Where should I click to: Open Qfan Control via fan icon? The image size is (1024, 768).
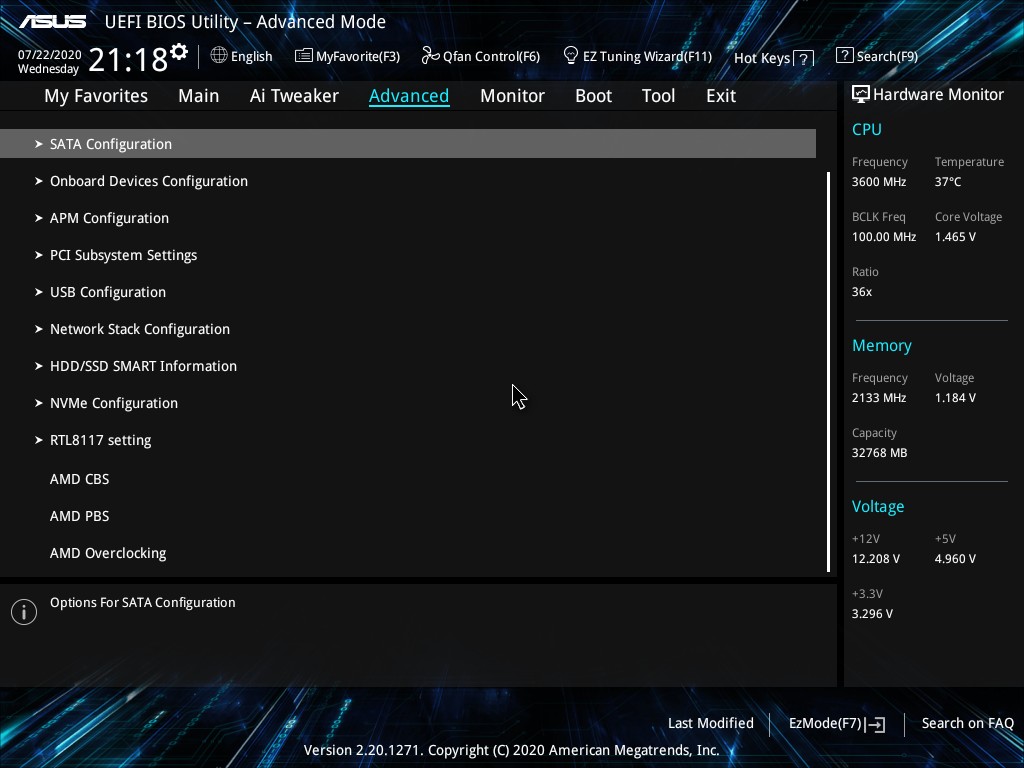[x=430, y=56]
